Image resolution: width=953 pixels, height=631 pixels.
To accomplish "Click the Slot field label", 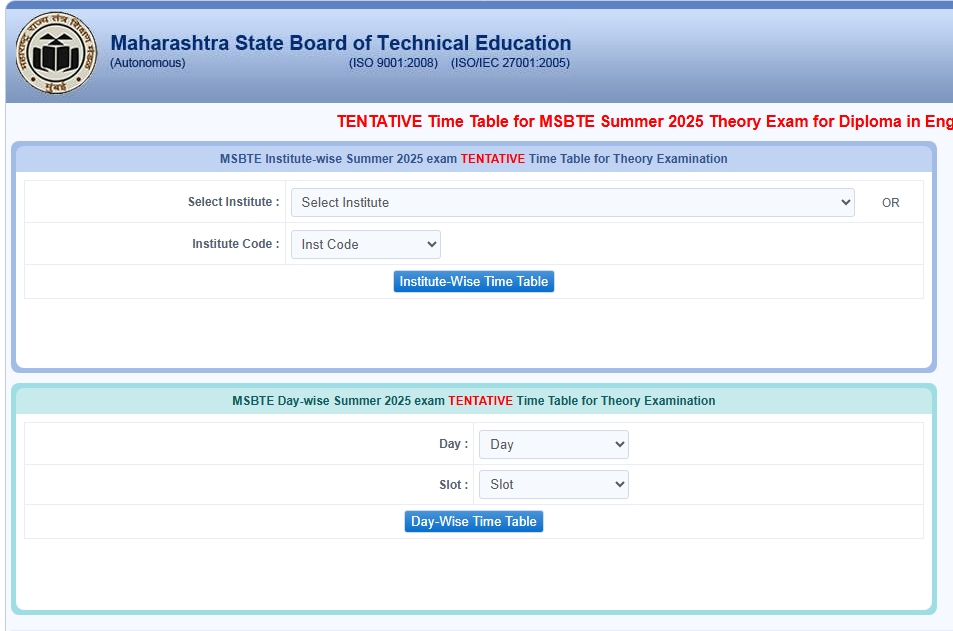I will [451, 484].
